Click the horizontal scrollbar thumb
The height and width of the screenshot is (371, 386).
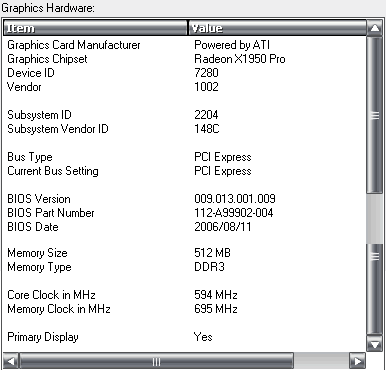point(156,361)
